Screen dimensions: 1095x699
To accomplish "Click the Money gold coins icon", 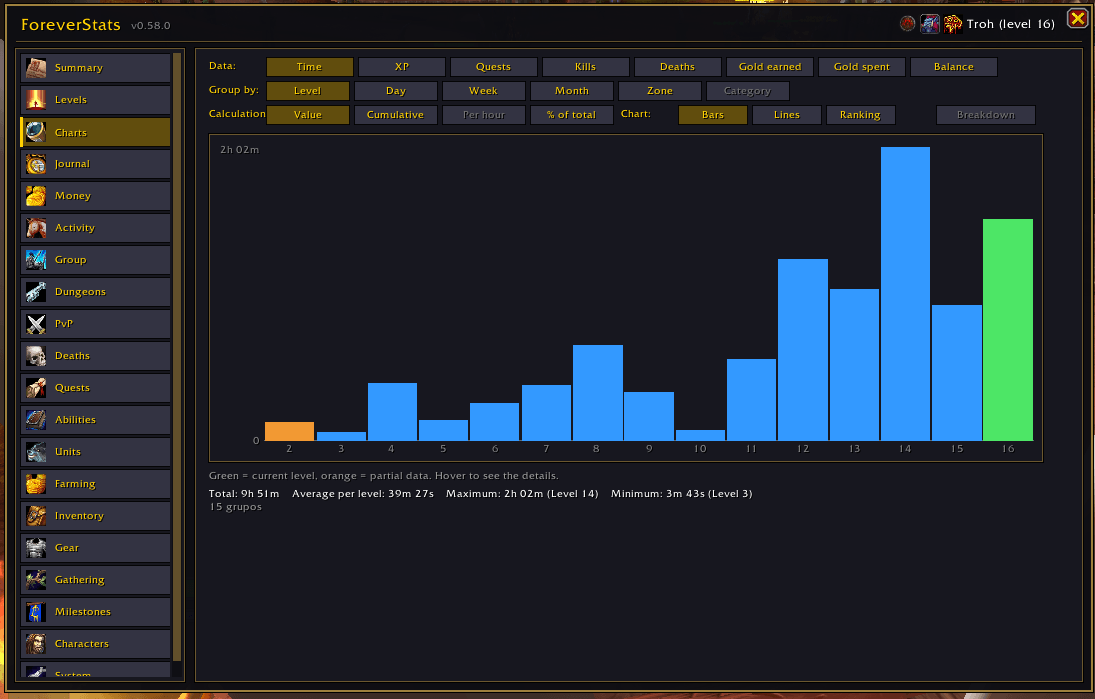I will click(x=36, y=196).
